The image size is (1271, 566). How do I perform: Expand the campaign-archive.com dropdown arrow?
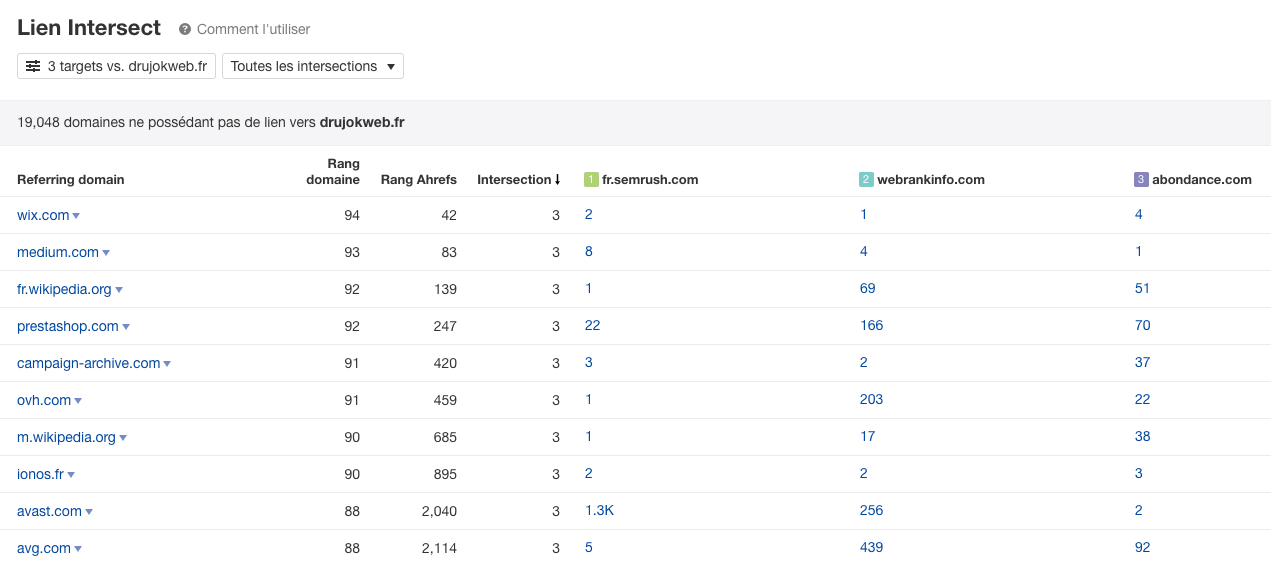(167, 364)
